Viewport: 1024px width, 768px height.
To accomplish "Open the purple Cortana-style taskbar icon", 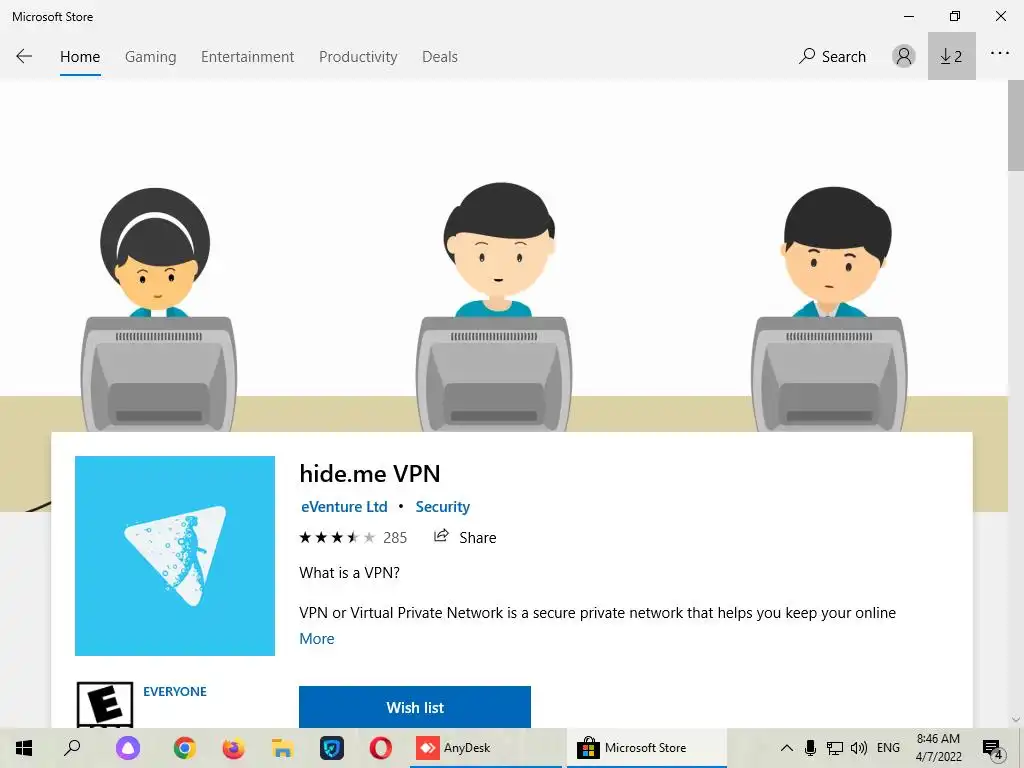I will (x=128, y=748).
